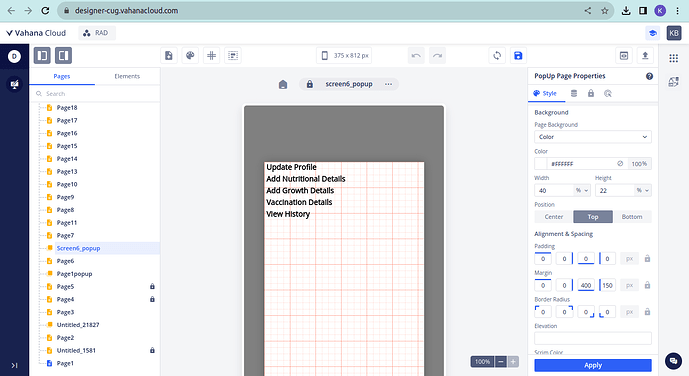Click the Search pages input field
Screen dimensions: 689x376
[94, 94]
